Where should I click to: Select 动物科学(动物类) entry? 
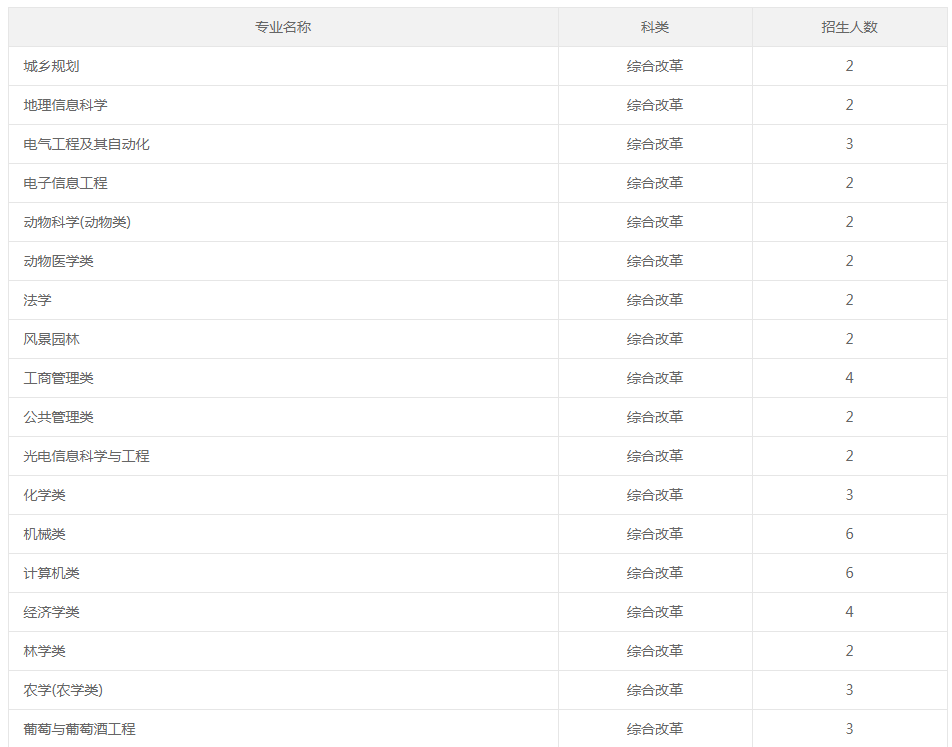(77, 222)
